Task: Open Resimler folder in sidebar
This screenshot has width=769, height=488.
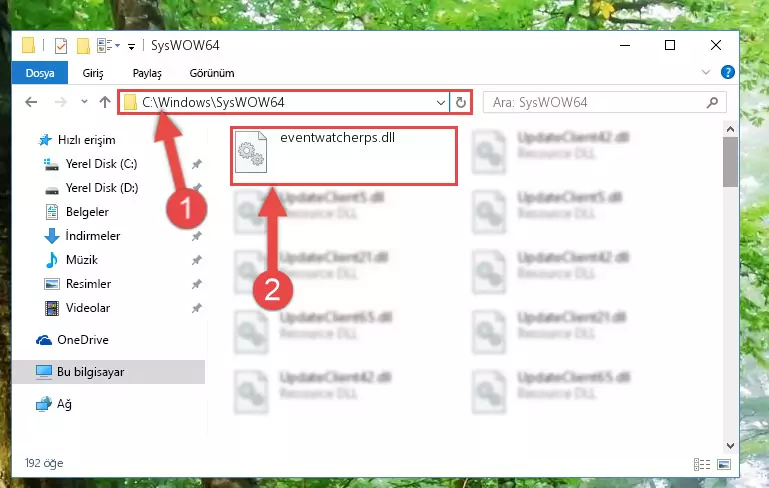Action: tap(88, 284)
